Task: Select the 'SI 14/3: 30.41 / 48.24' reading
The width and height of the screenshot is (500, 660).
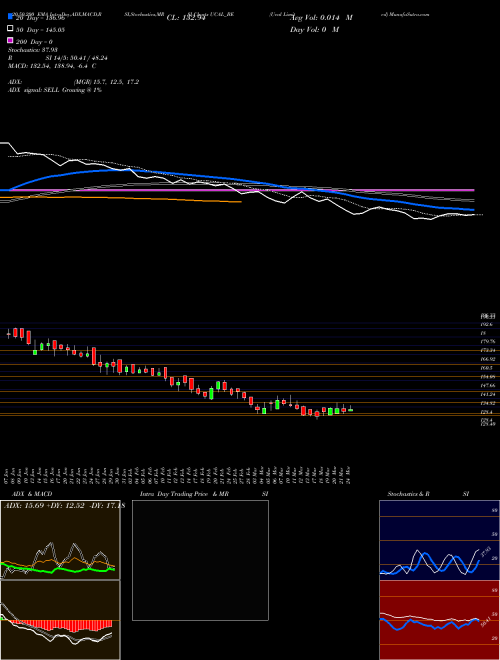Action: pos(77,58)
